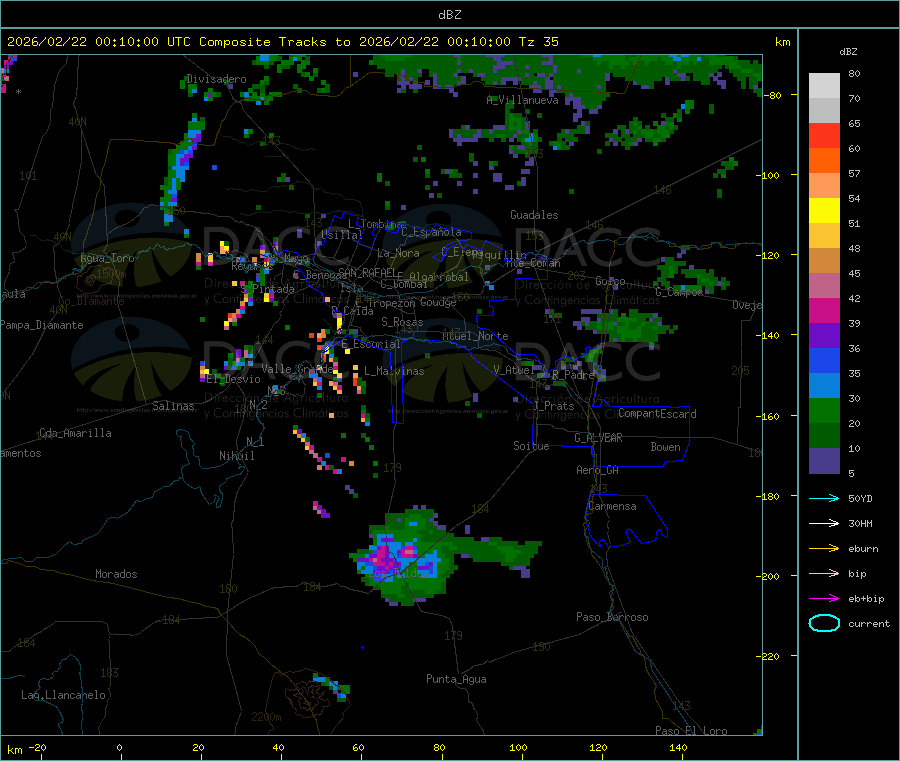The height and width of the screenshot is (761, 900).
Task: Click the 50YD cyan arrow legend icon
Action: pos(824,498)
